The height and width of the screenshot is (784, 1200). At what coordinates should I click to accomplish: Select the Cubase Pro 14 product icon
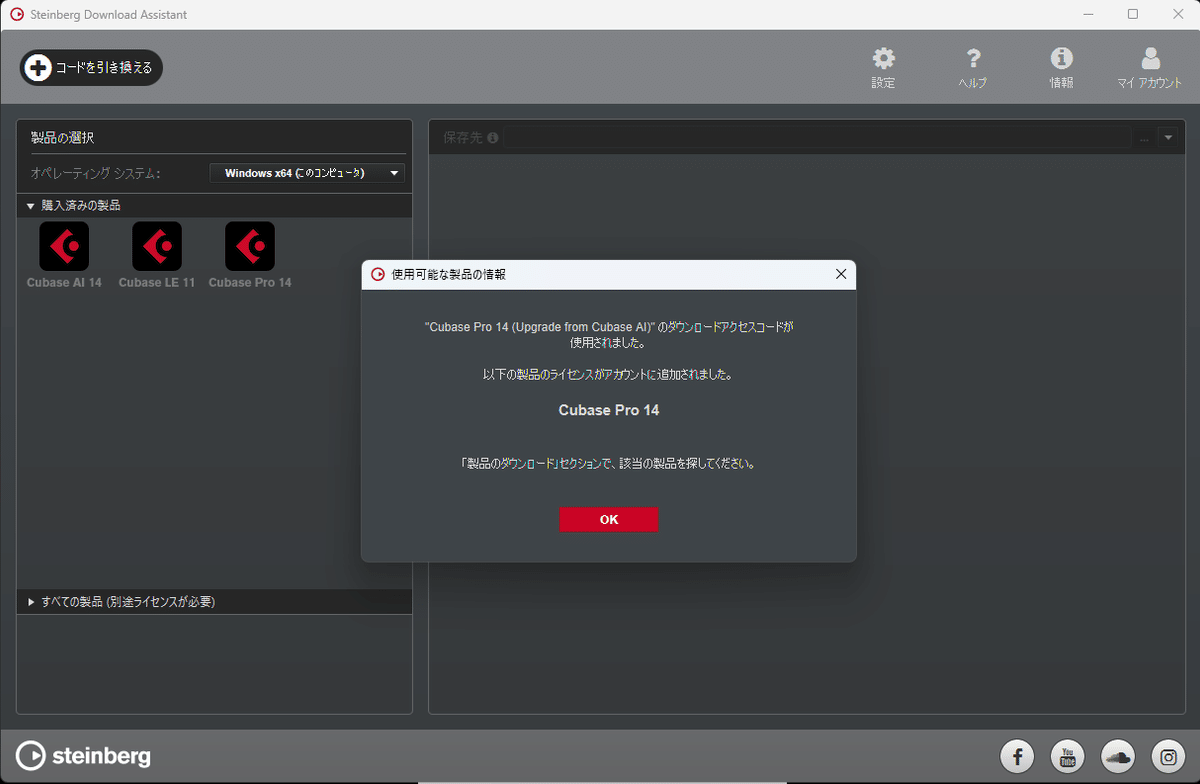click(248, 245)
